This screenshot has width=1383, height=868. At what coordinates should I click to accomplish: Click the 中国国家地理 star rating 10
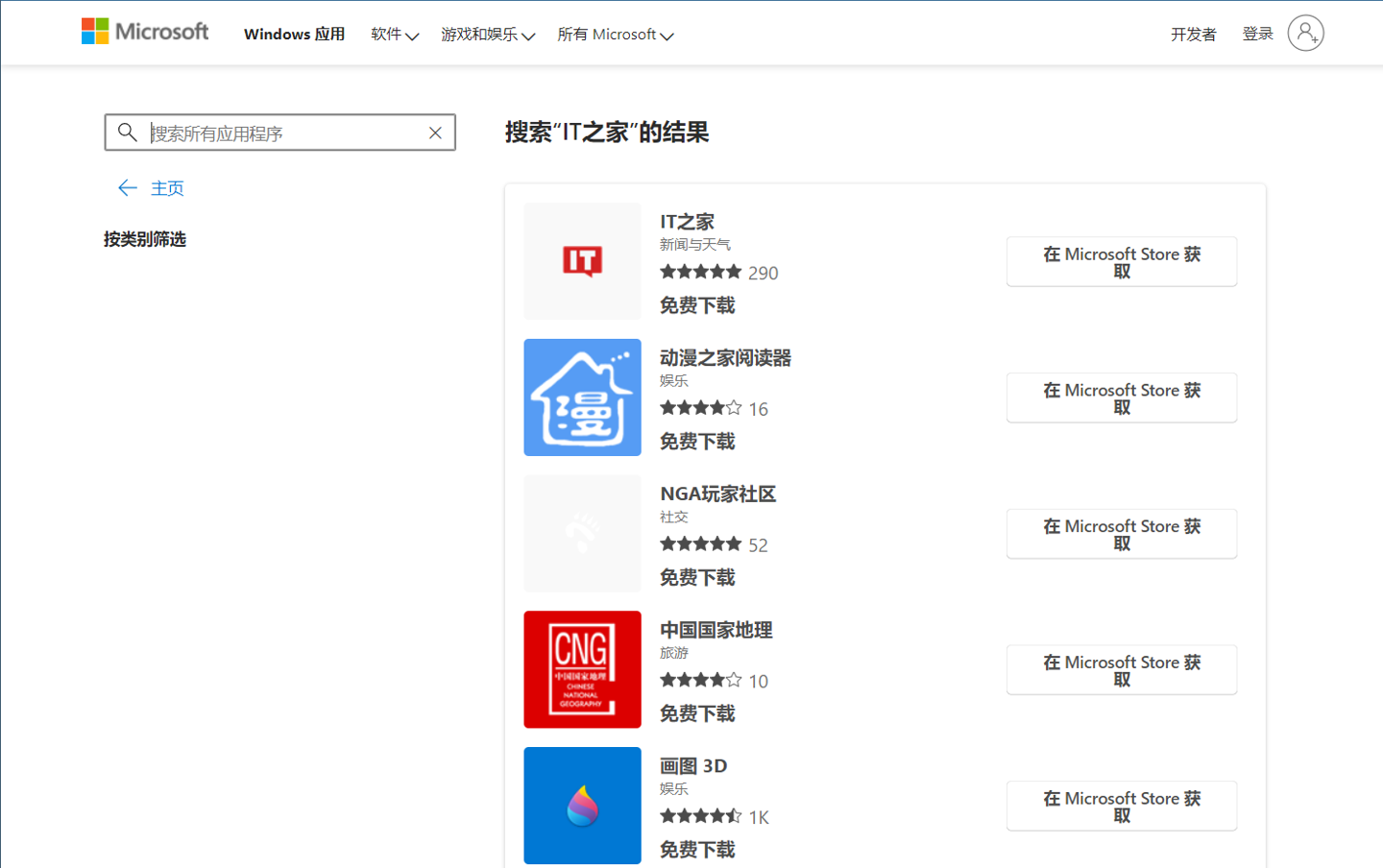click(x=714, y=681)
